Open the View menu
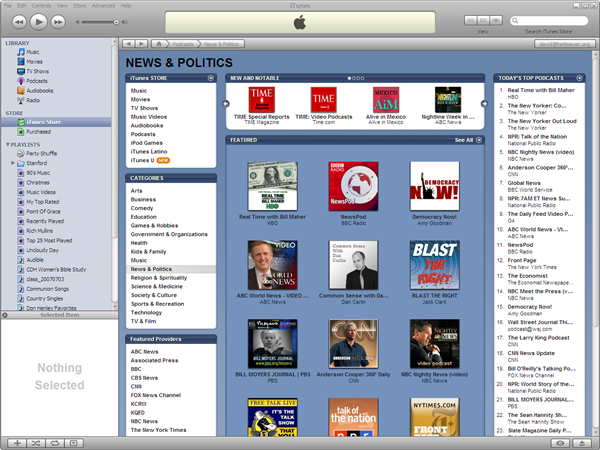Viewport: 600px width, 450px height. click(62, 6)
